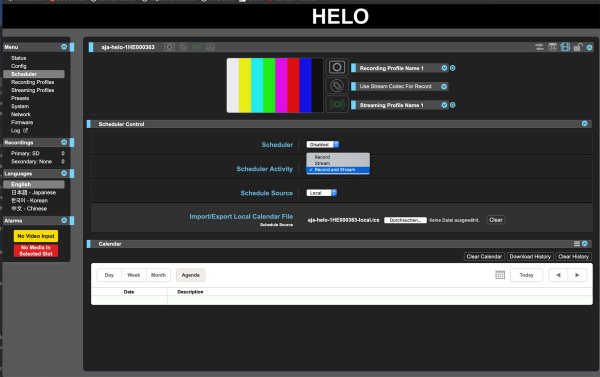Open the Log external link
The height and width of the screenshot is (377, 600).
[x=19, y=131]
